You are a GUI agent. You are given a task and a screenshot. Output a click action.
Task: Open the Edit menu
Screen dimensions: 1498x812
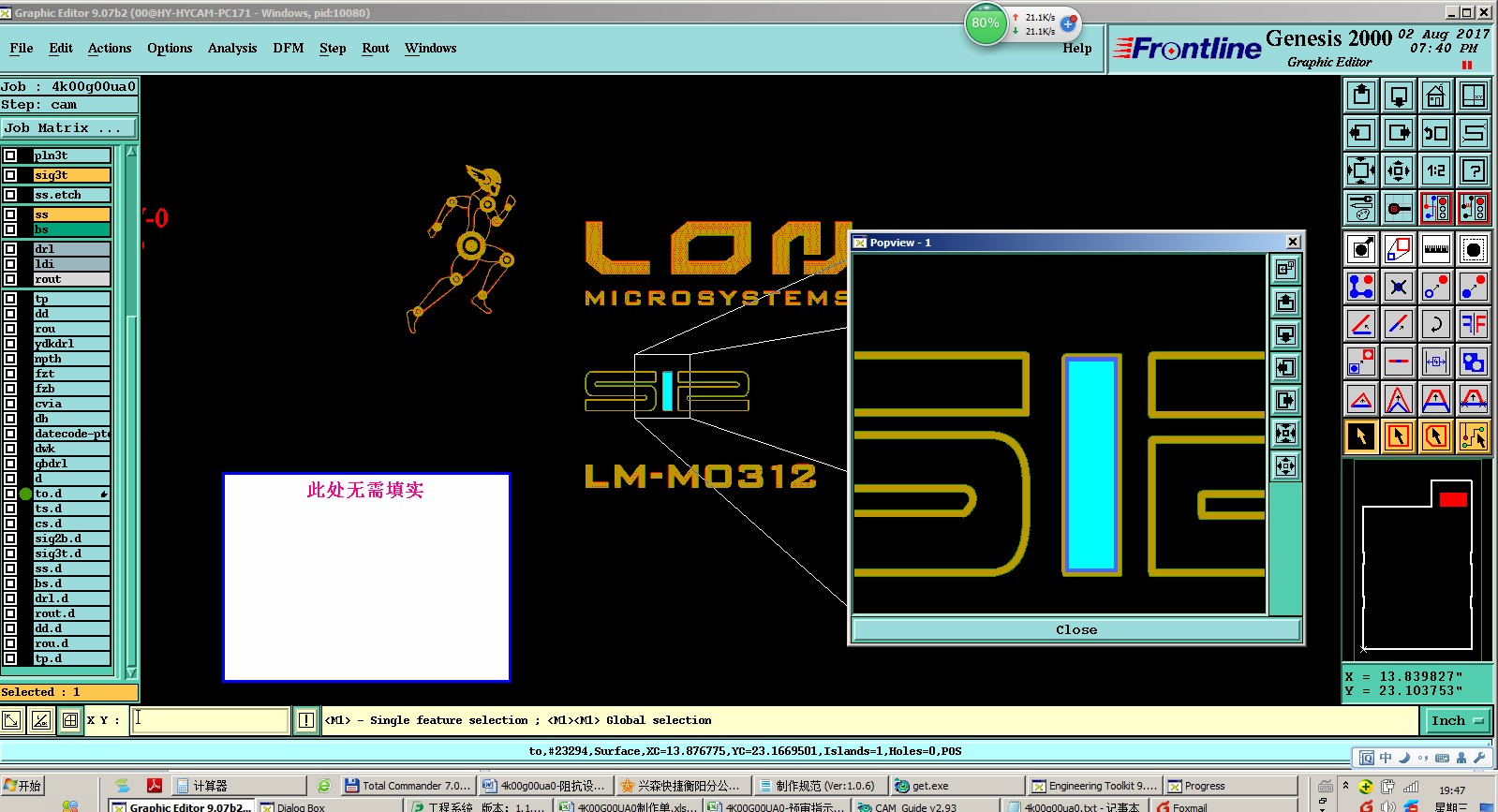coord(61,48)
